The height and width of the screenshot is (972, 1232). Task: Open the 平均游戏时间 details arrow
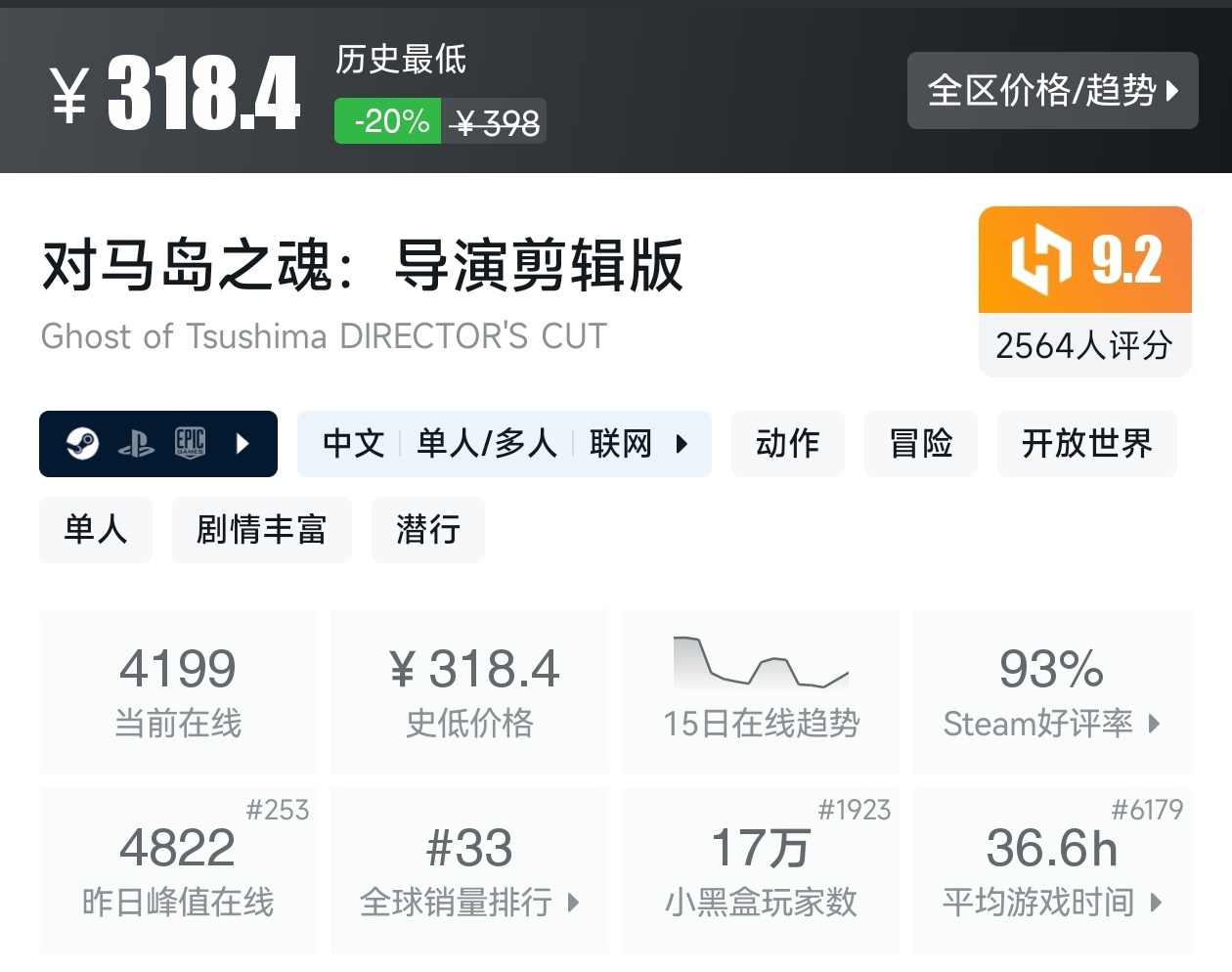point(1156,903)
